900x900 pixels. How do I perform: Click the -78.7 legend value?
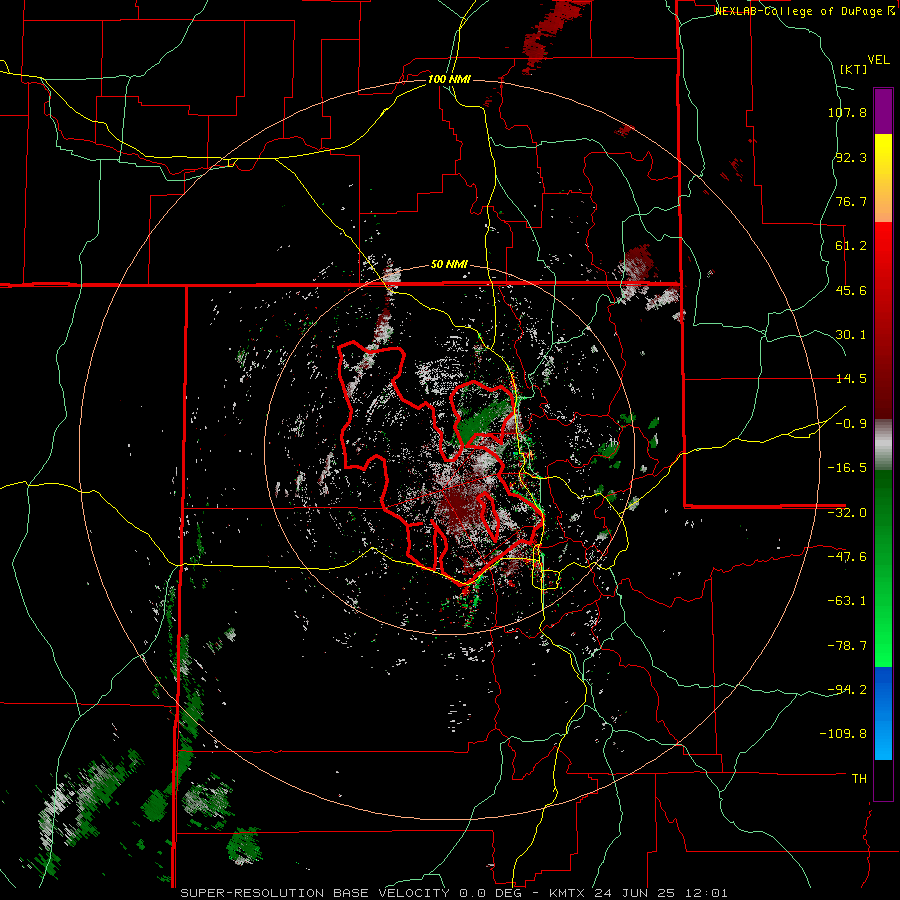click(x=847, y=646)
